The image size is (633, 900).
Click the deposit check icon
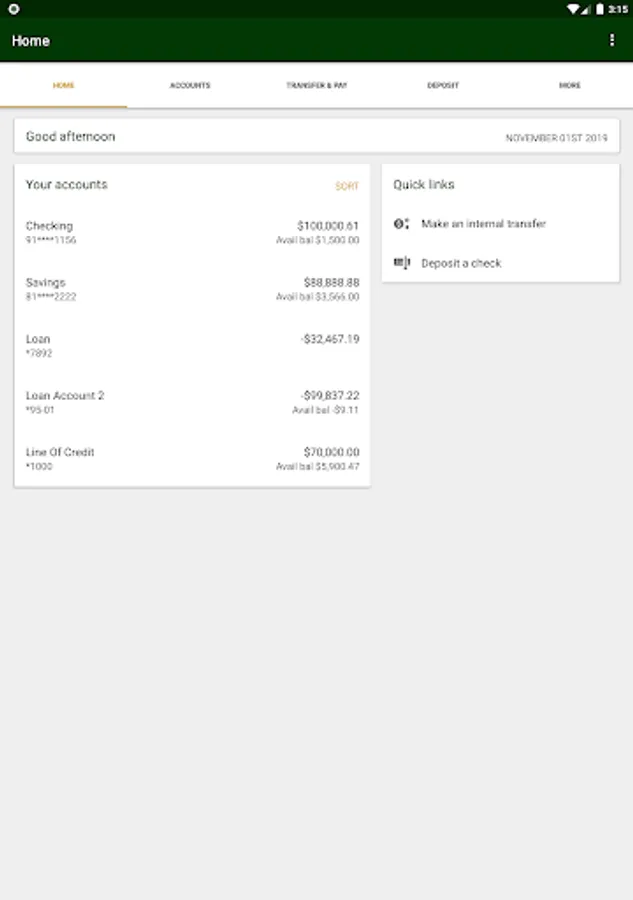point(402,263)
